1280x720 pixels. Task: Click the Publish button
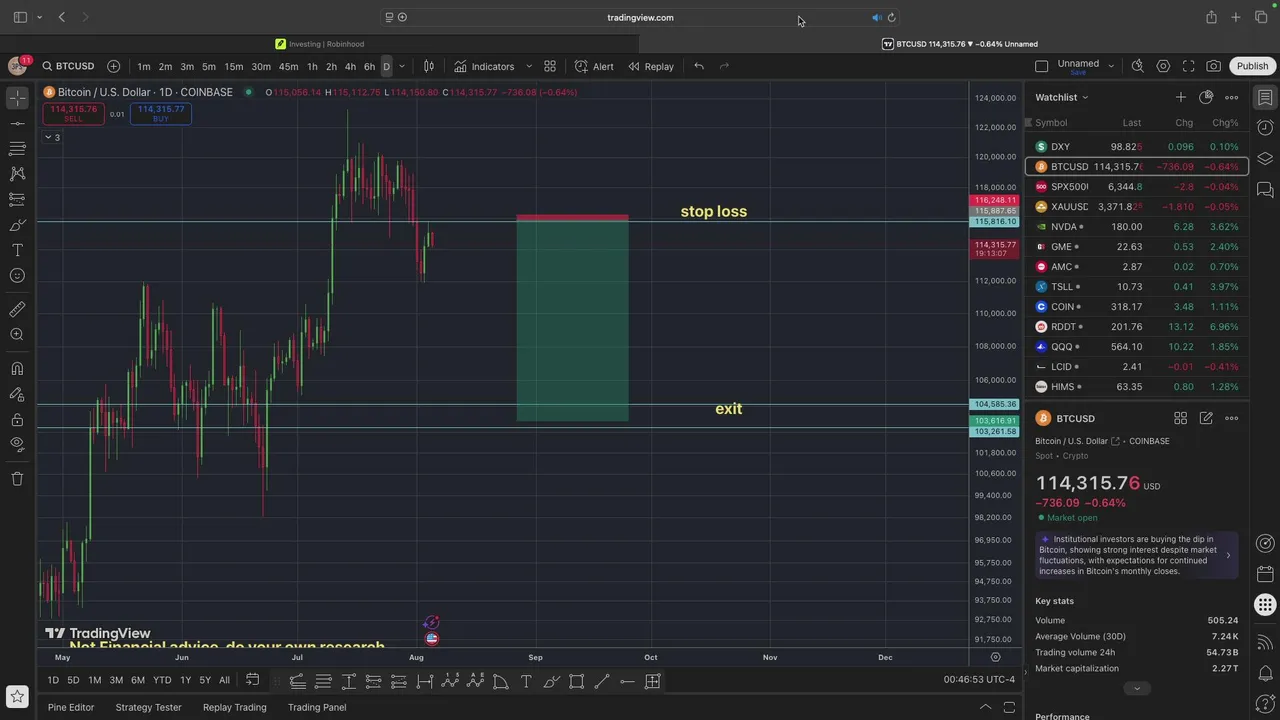[x=1252, y=66]
